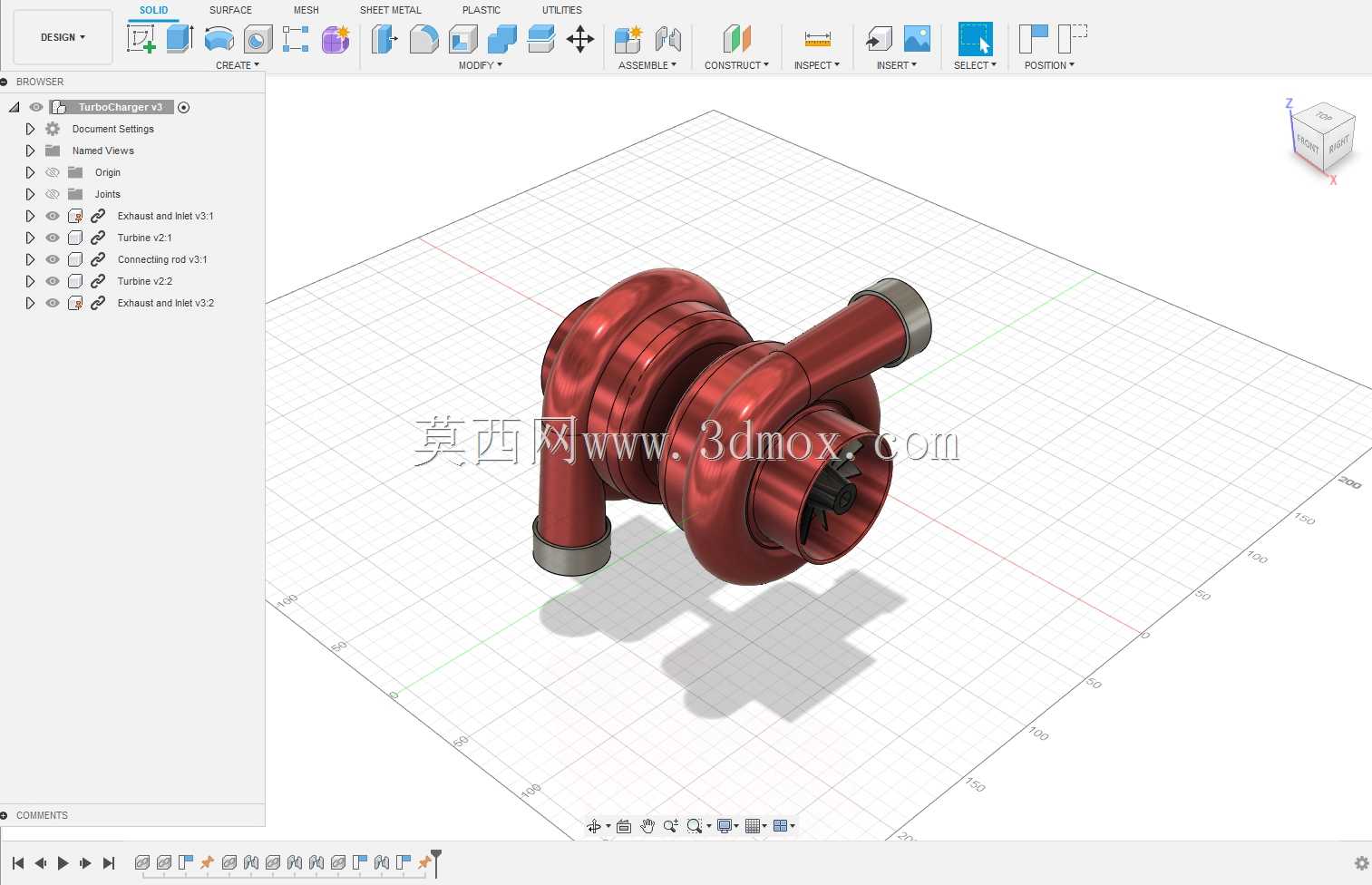1372x885 pixels.
Task: Open the CREATE dropdown menu
Action: 238,65
